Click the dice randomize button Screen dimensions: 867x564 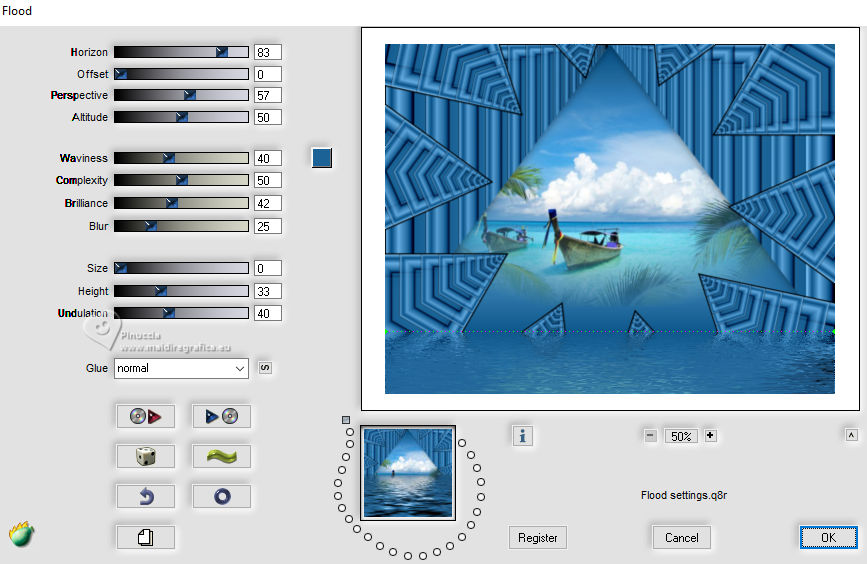click(x=145, y=456)
